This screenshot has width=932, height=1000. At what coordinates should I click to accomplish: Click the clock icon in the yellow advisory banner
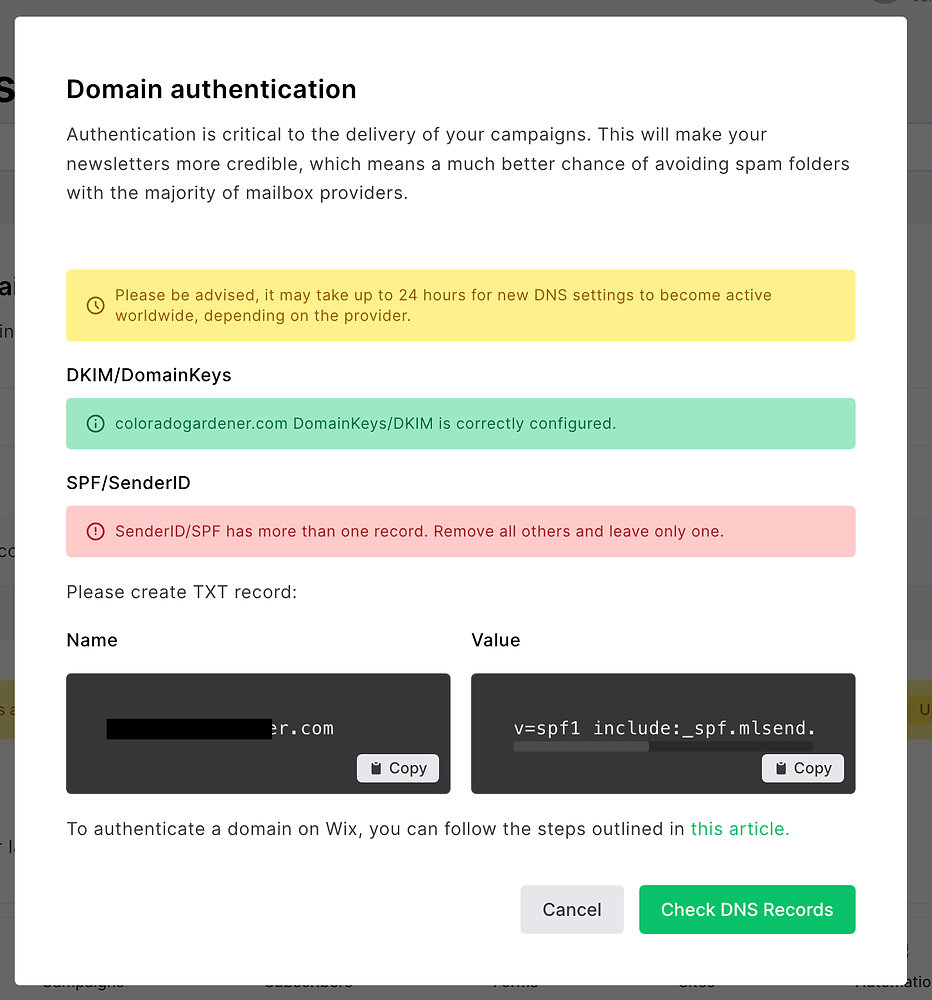tap(95, 305)
